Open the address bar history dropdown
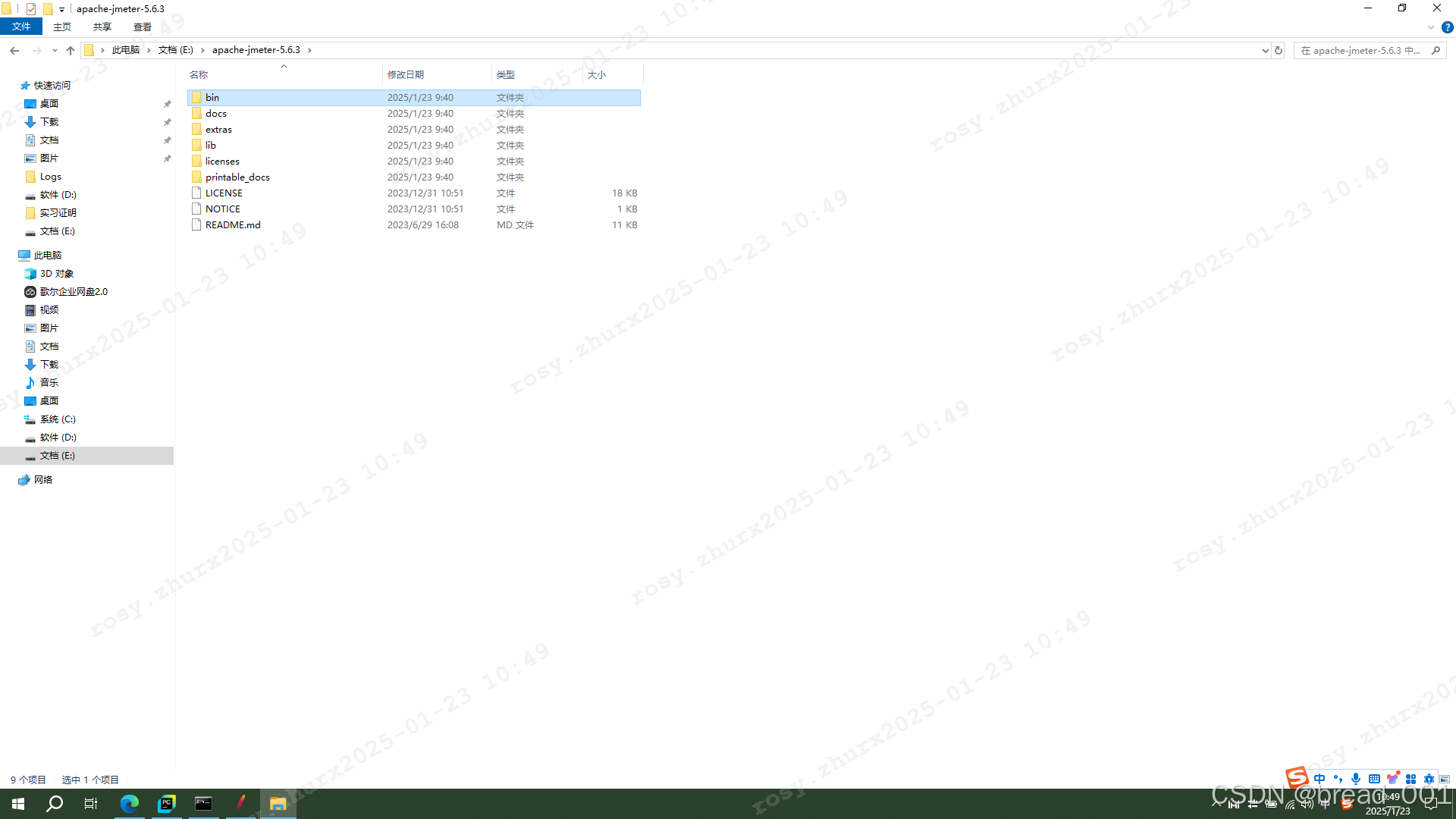This screenshot has height=819, width=1456. tap(1265, 50)
